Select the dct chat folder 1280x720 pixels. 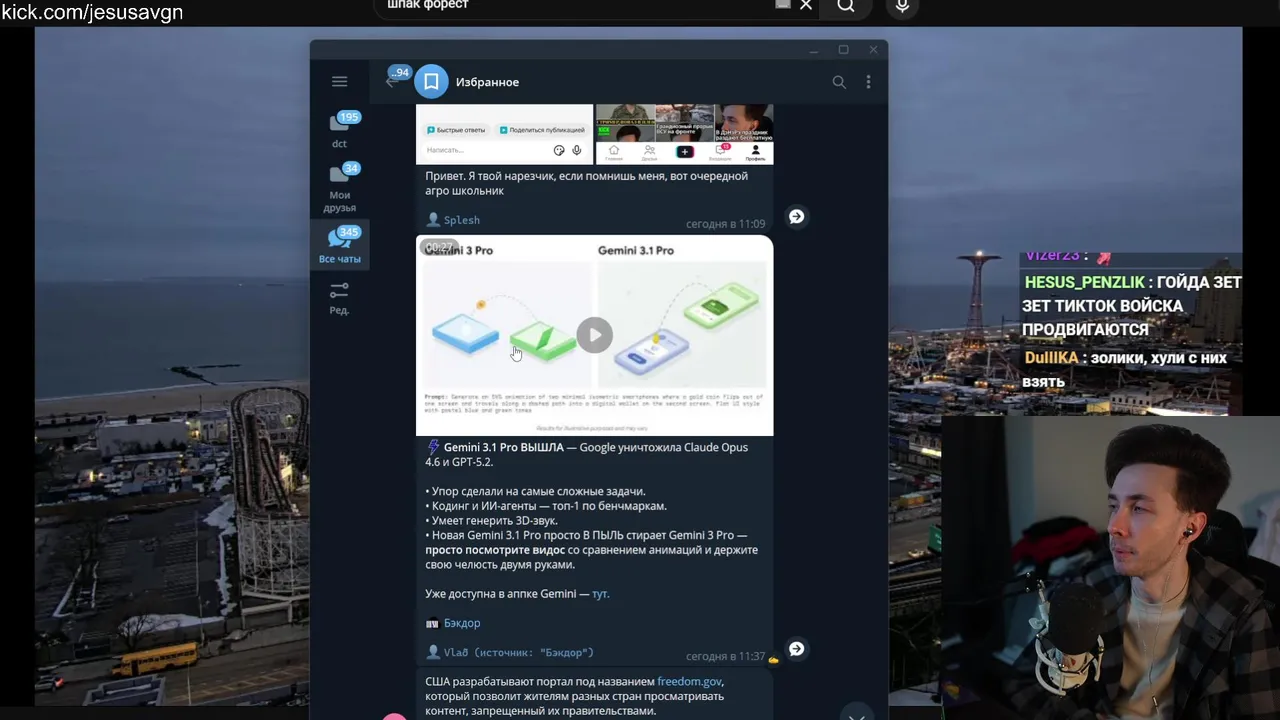click(340, 130)
